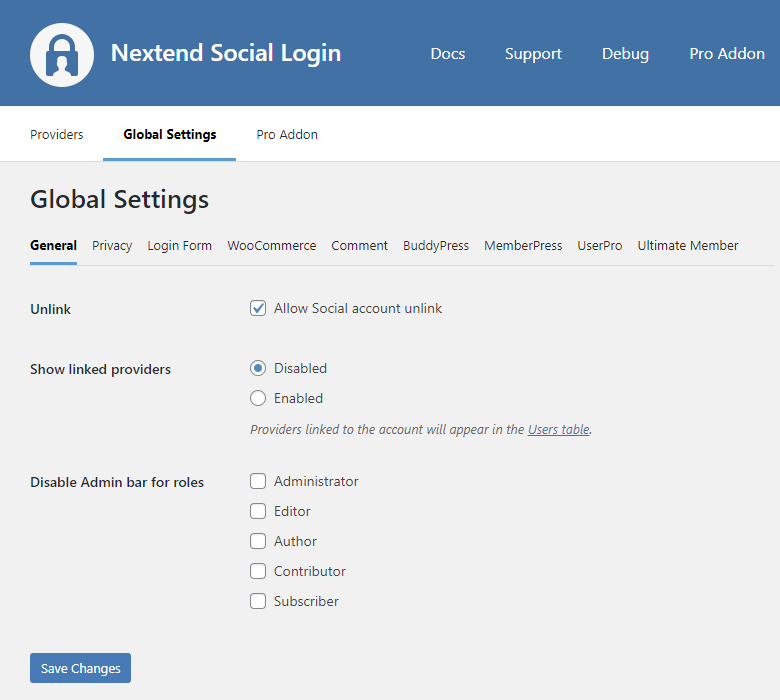
Task: Enable the Contributor role checkbox
Action: (x=258, y=572)
